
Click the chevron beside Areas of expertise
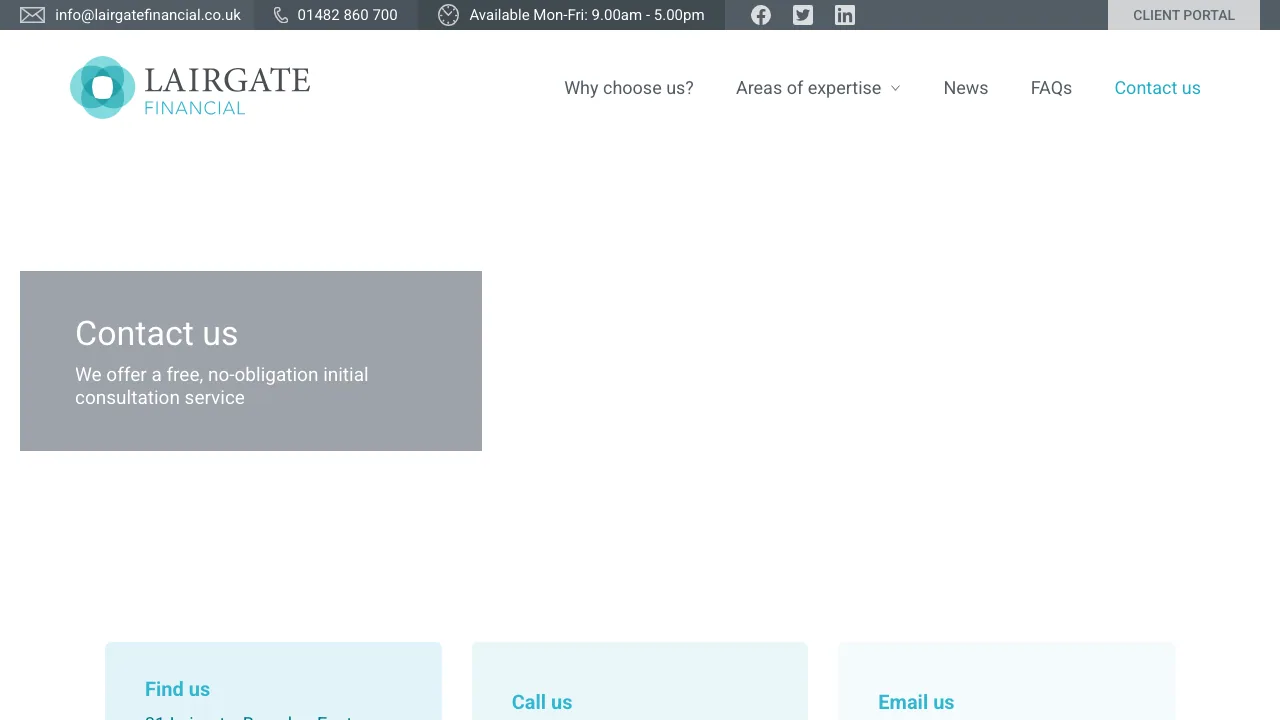tap(896, 88)
